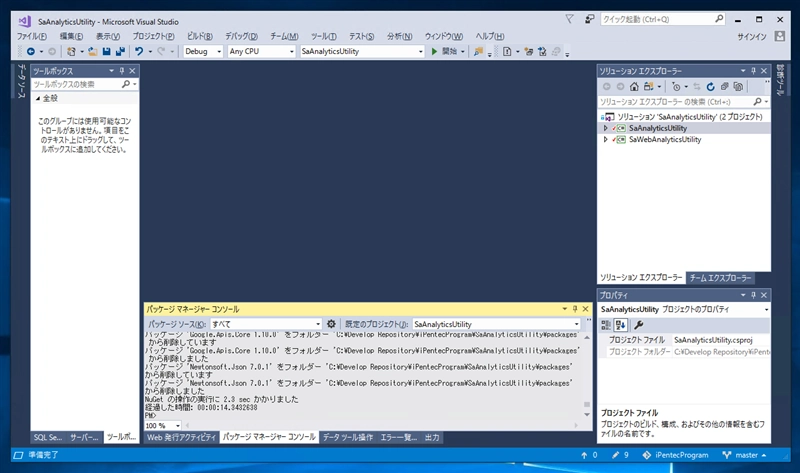This screenshot has width=800, height=473.
Task: Click the Home icon in Solution Explorer
Action: coord(634,86)
